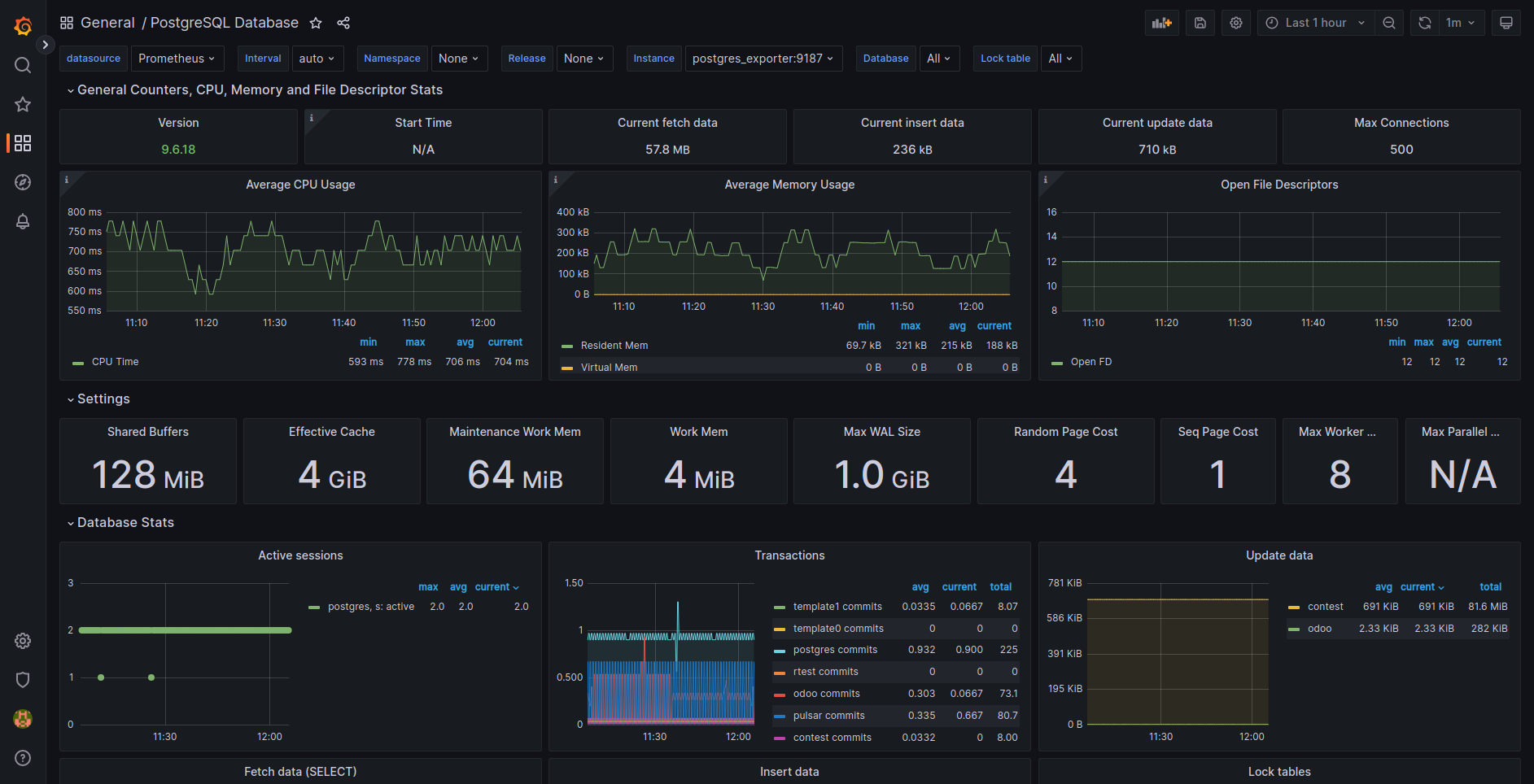The image size is (1534, 784).
Task: Open the Last 1 hour time picker
Action: pos(1316,23)
